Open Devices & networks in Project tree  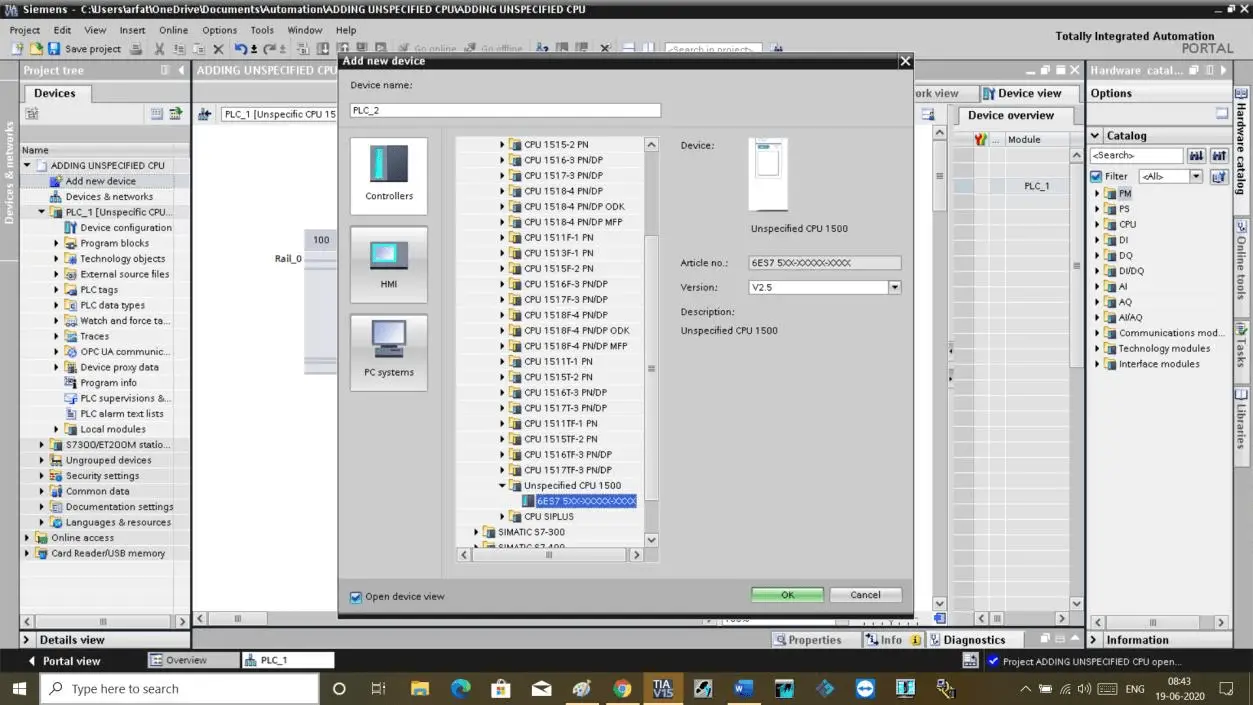click(109, 196)
